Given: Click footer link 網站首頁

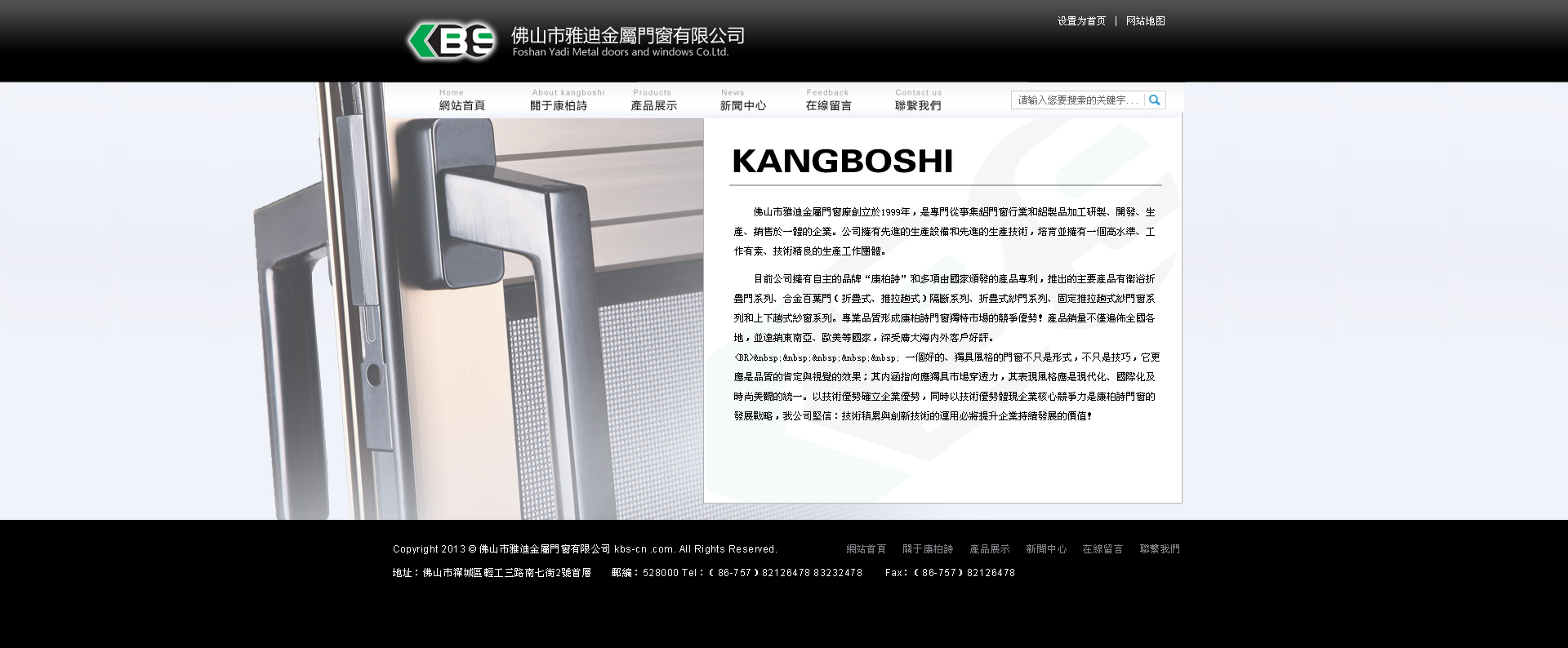Looking at the screenshot, I should (866, 549).
